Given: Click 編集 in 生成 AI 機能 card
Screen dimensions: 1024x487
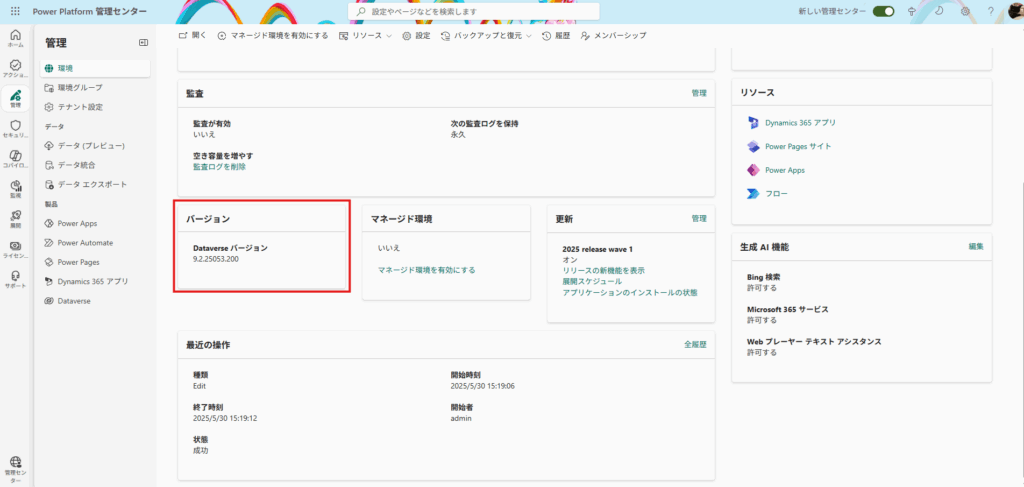Looking at the screenshot, I should click(976, 247).
